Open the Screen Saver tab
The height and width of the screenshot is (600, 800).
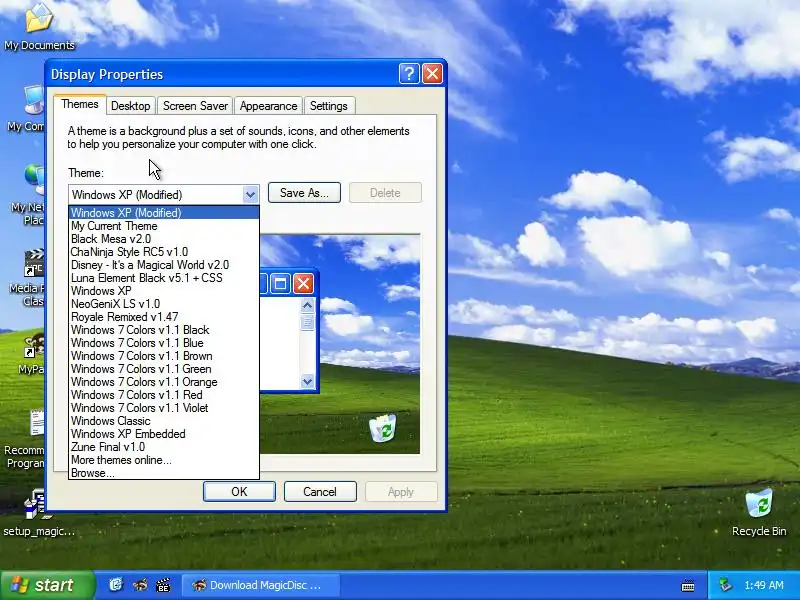coord(195,106)
